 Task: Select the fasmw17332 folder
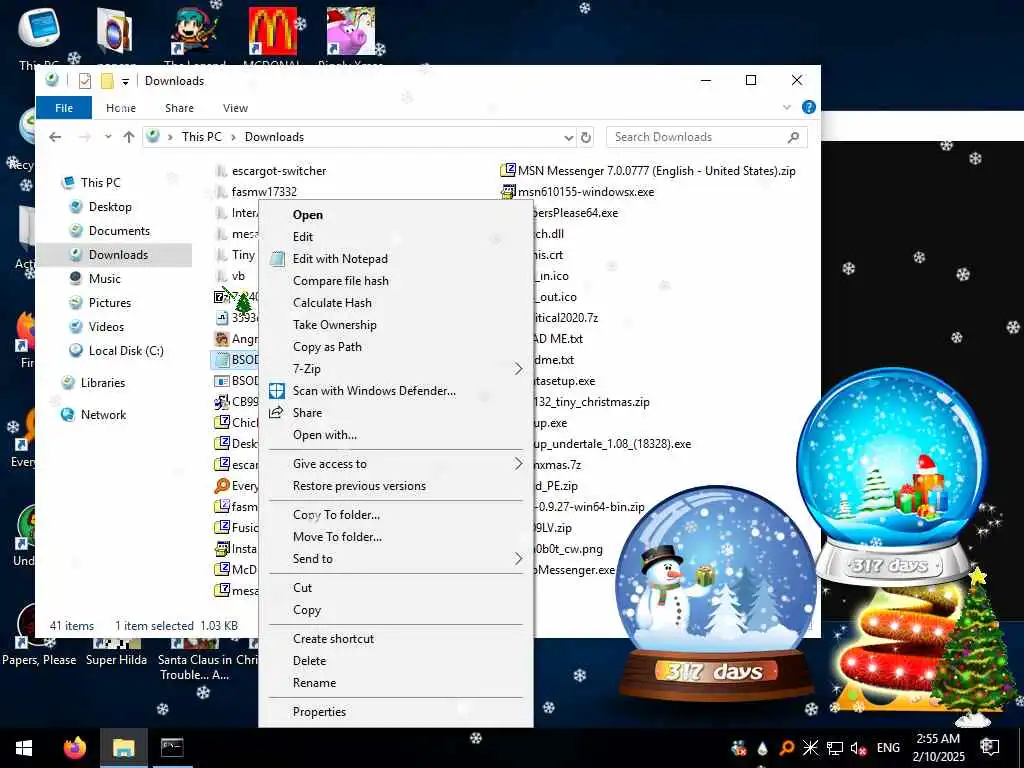256,192
